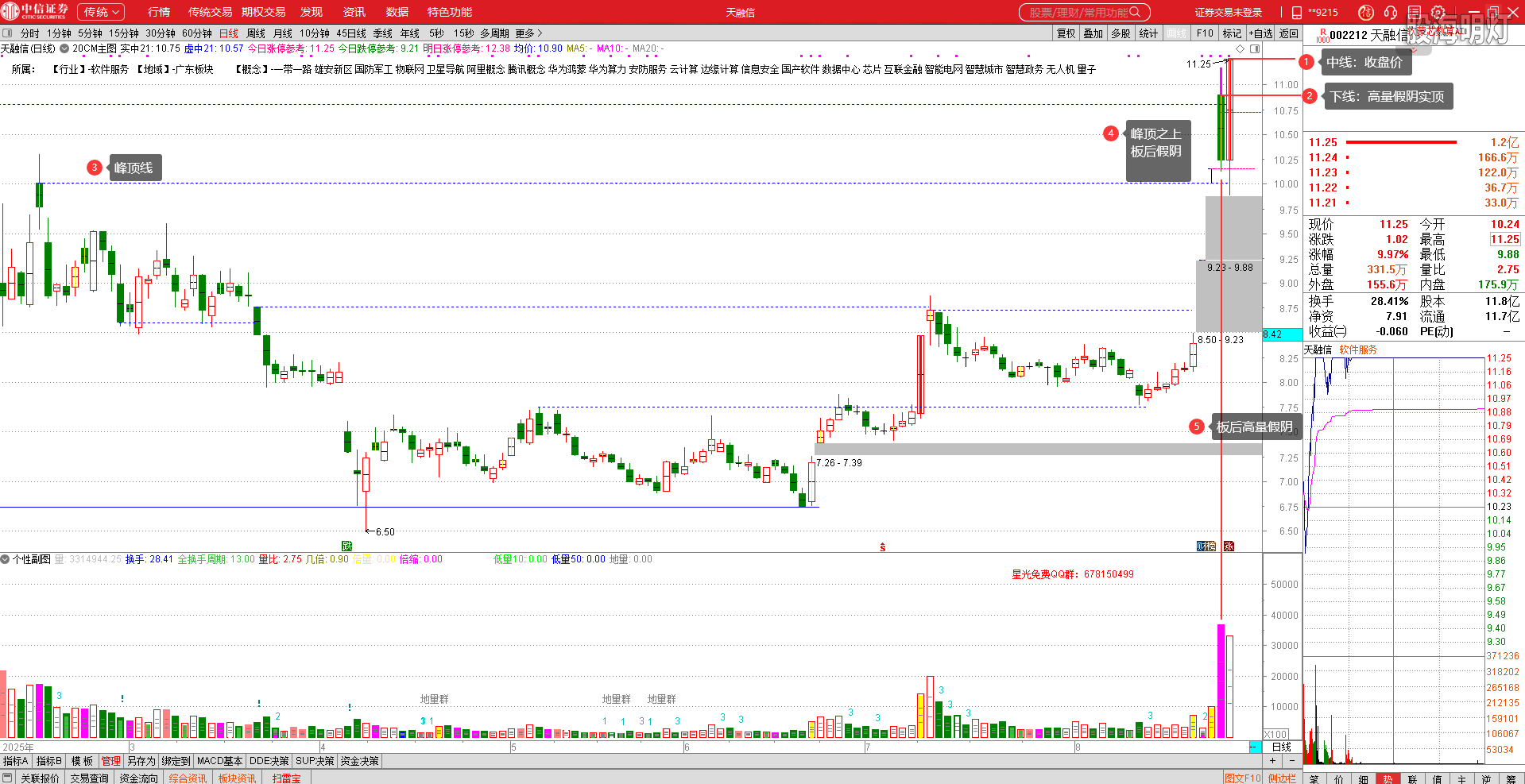Expand 更多 period options

pyautogui.click(x=528, y=33)
